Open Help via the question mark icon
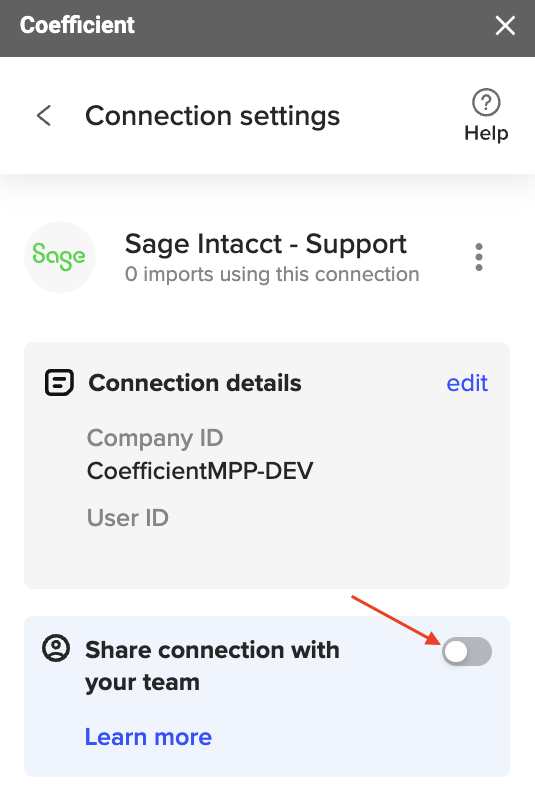This screenshot has height=788, width=535. (x=486, y=103)
